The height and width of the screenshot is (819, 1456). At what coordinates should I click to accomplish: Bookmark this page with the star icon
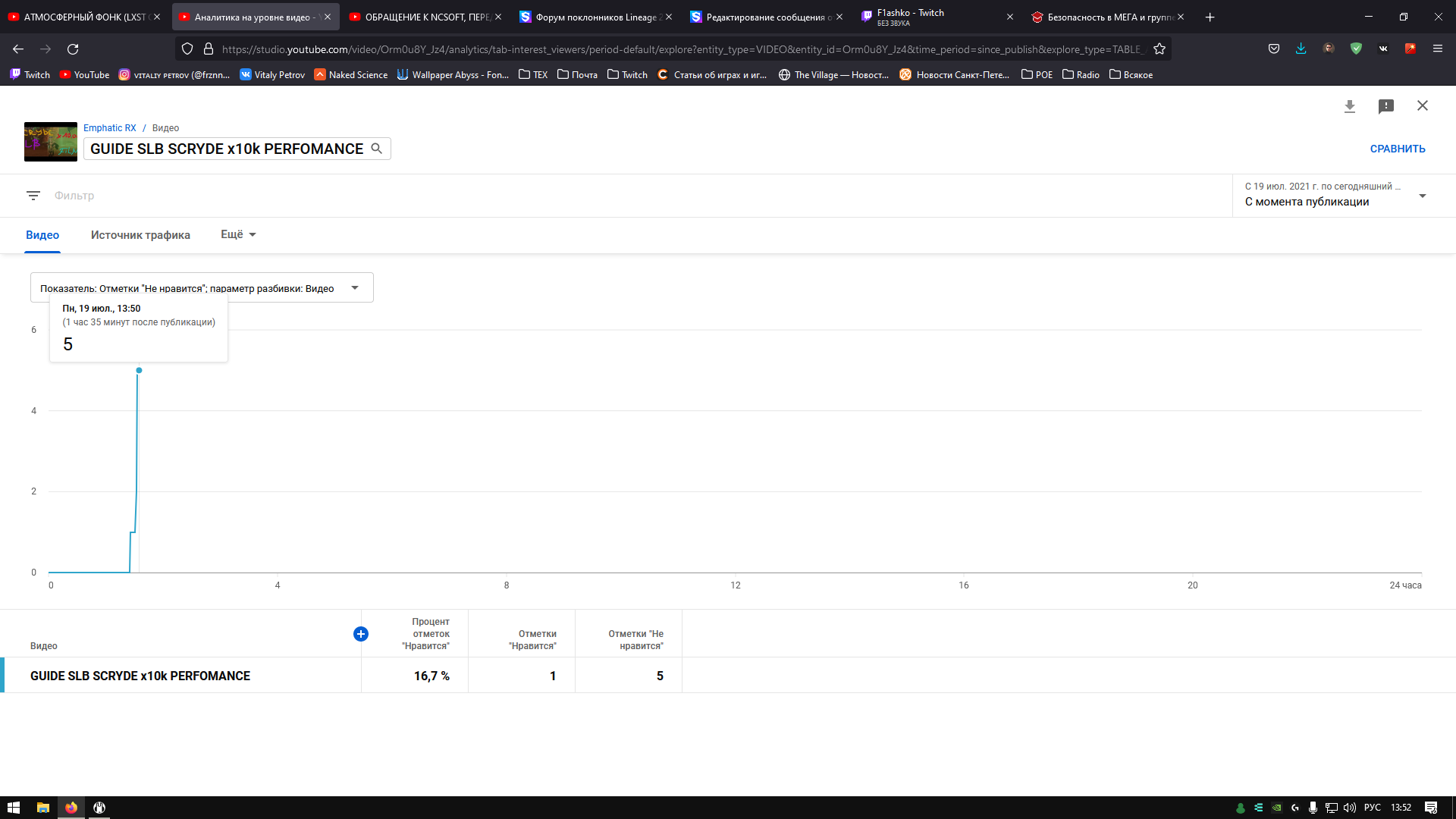[1159, 49]
